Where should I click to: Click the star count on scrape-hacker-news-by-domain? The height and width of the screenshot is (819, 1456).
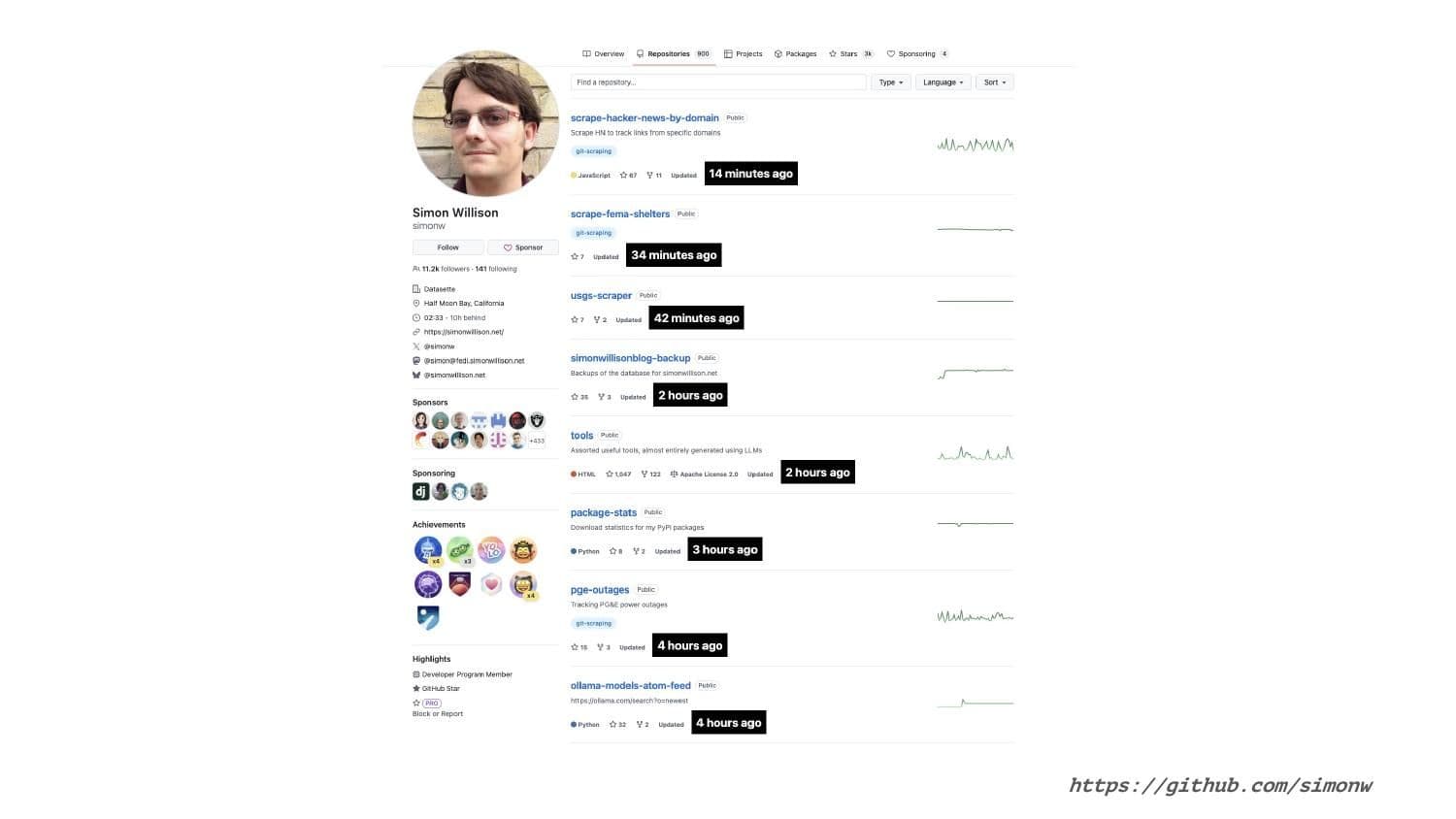[629, 176]
